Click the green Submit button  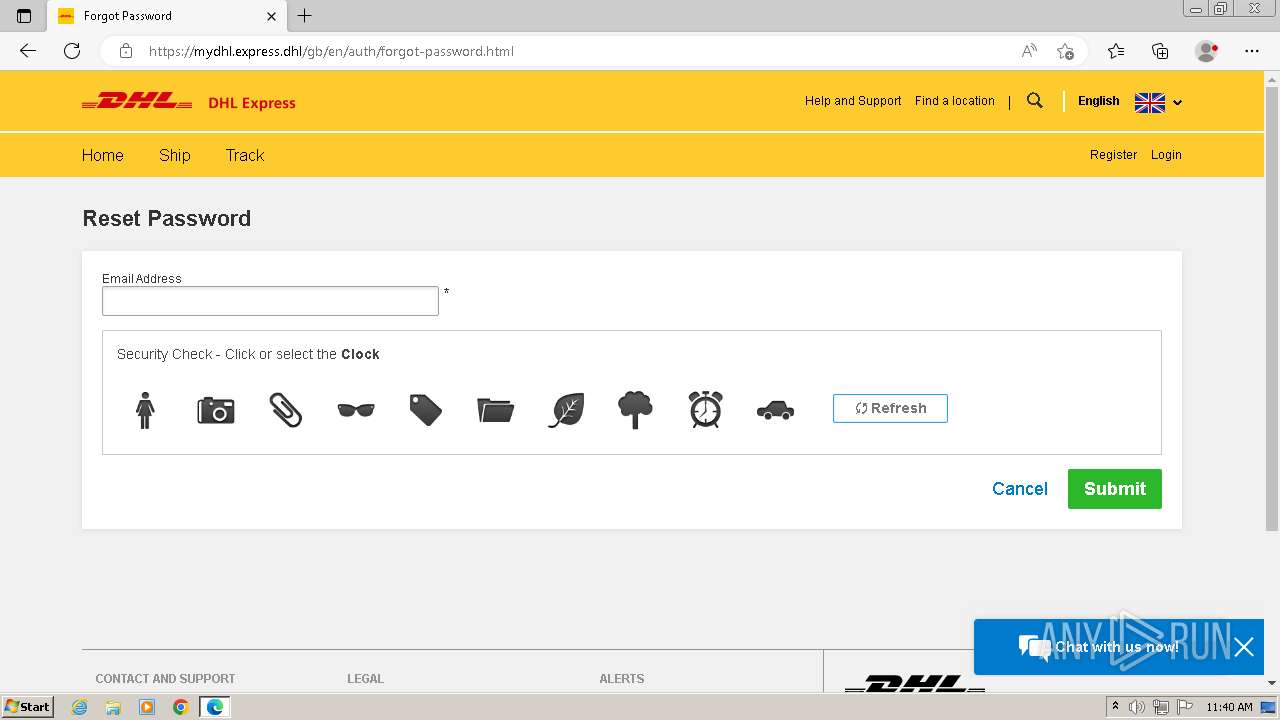pos(1115,489)
